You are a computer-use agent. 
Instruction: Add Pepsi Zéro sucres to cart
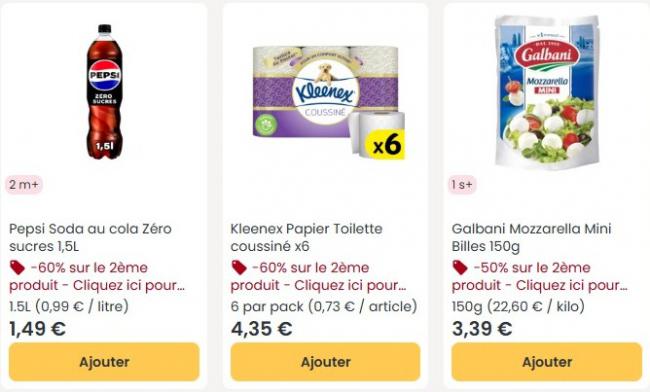pyautogui.click(x=104, y=362)
